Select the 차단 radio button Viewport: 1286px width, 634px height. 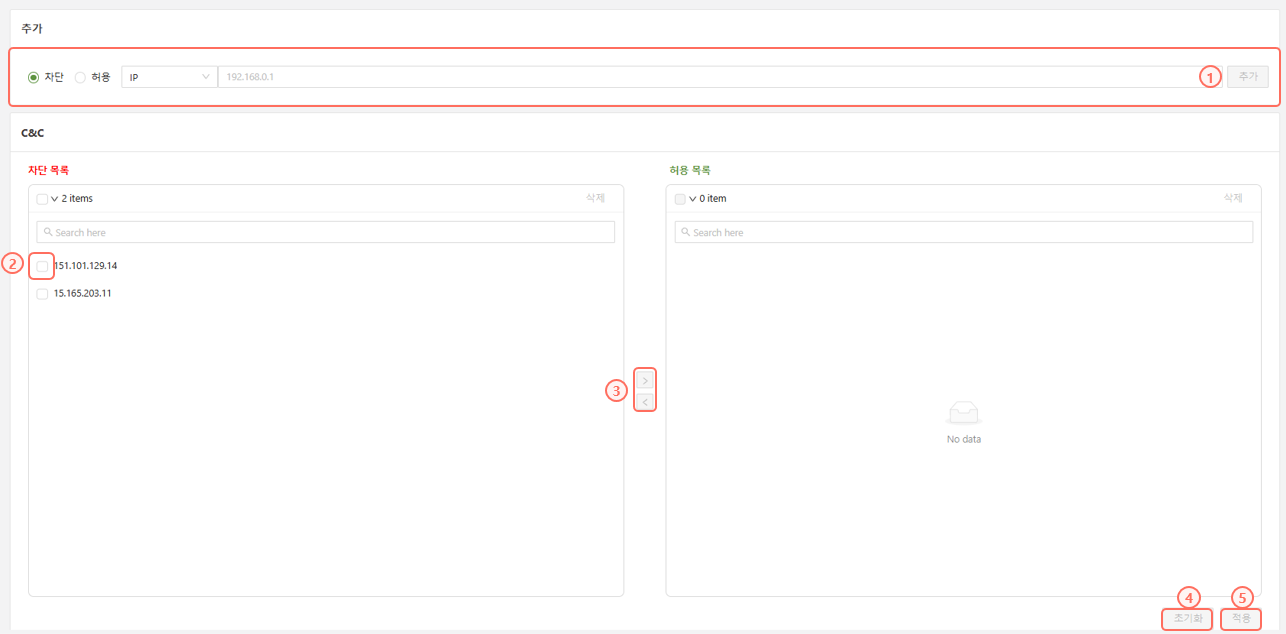(x=34, y=77)
